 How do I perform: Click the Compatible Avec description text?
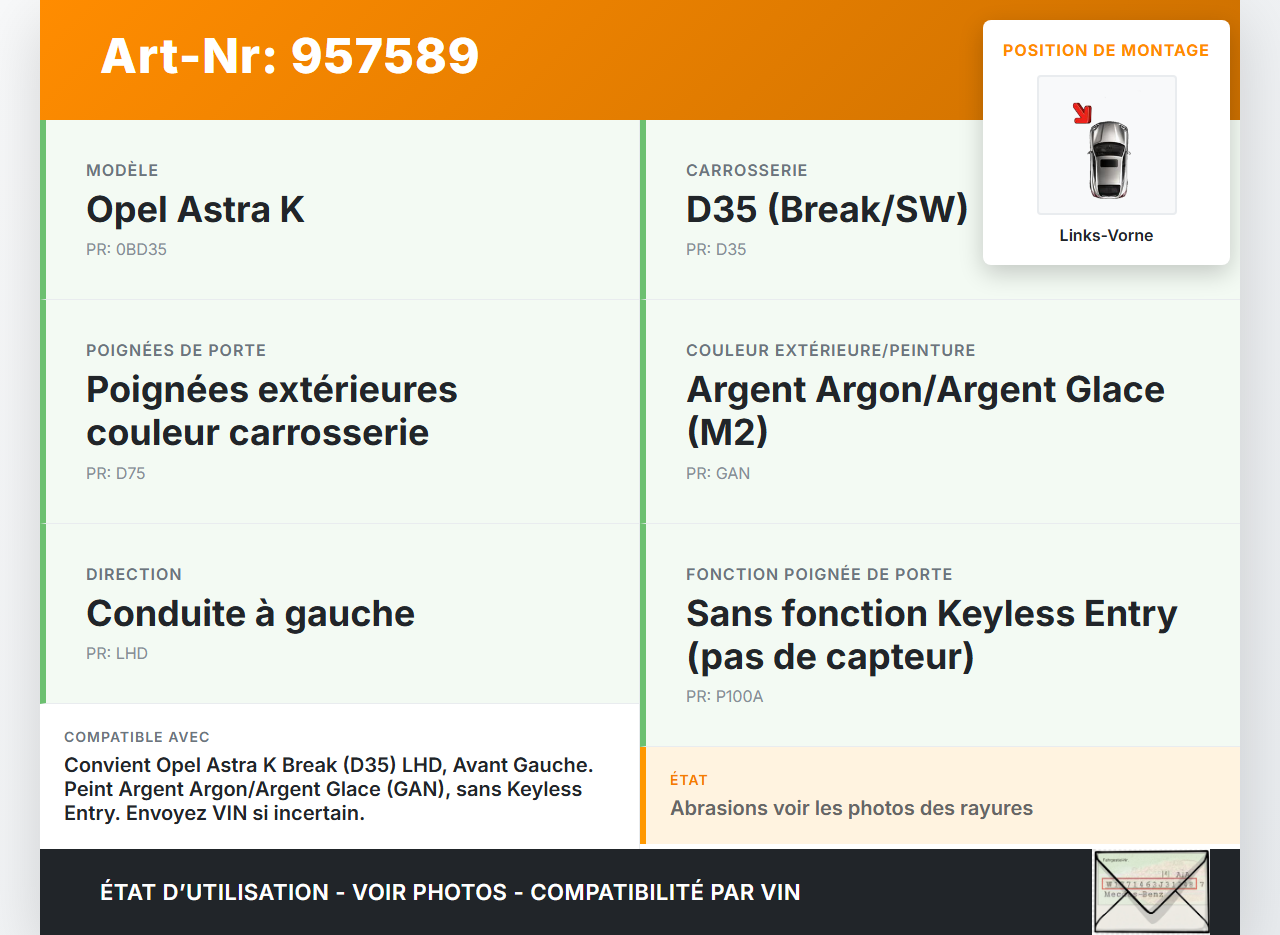pos(329,789)
